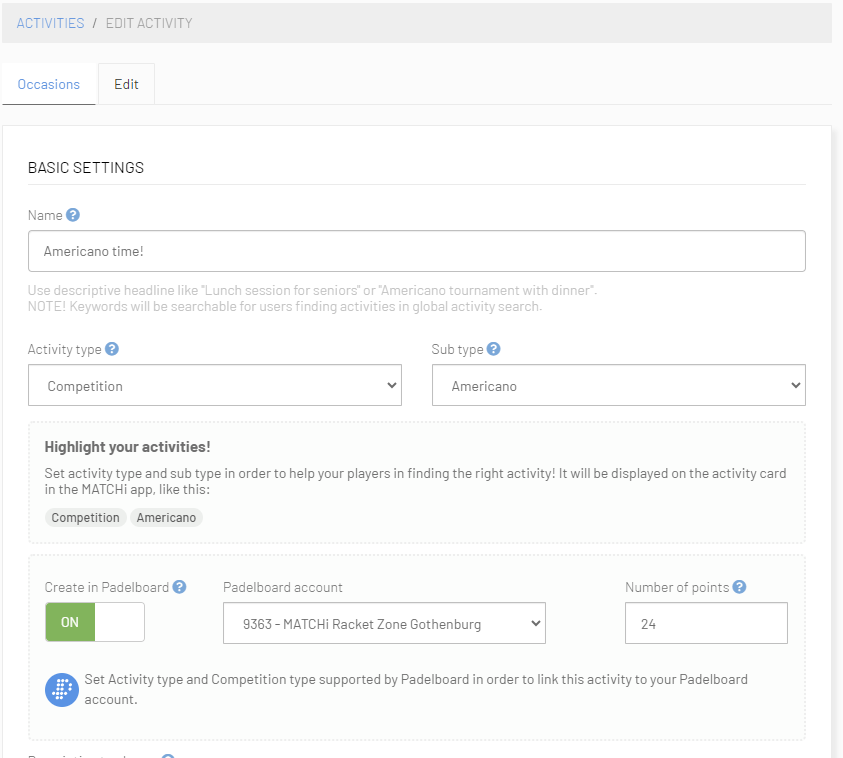Open the Activity type Competition dropdown

pos(214,385)
